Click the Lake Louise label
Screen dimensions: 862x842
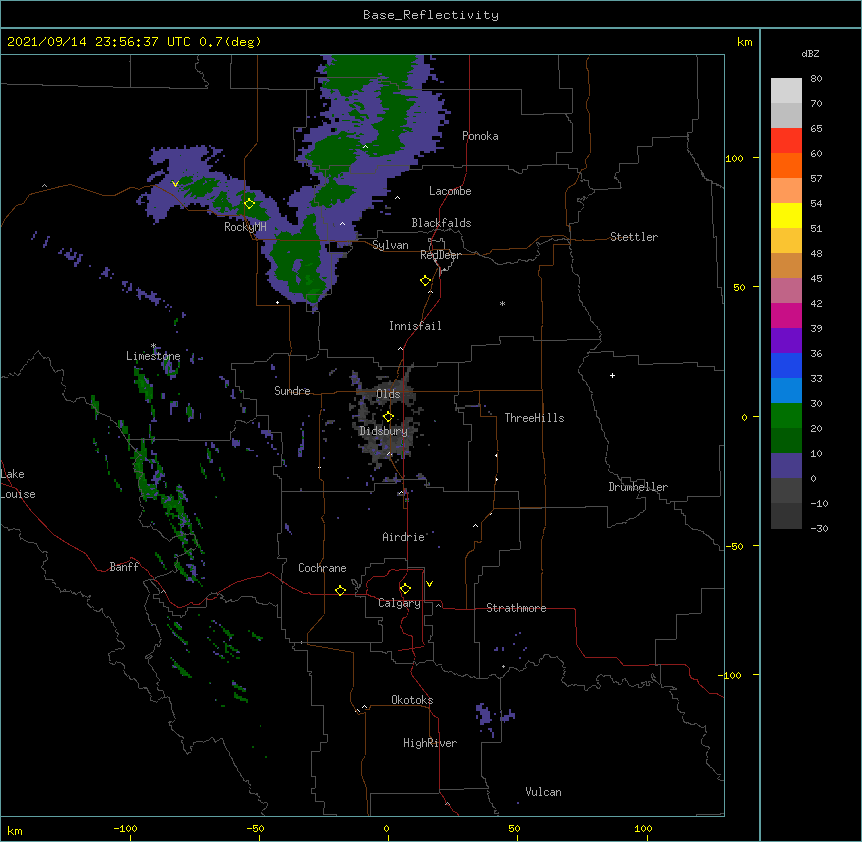pos(18,484)
